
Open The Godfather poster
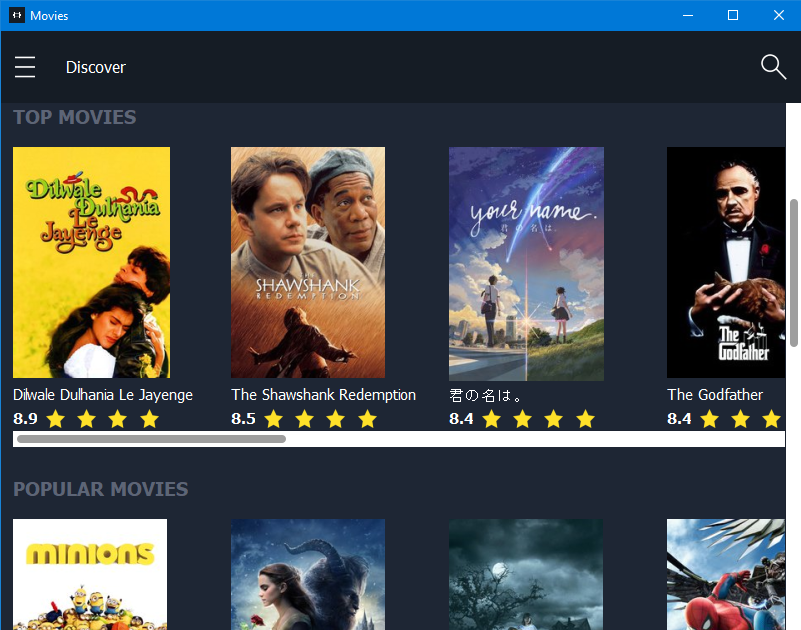[726, 263]
